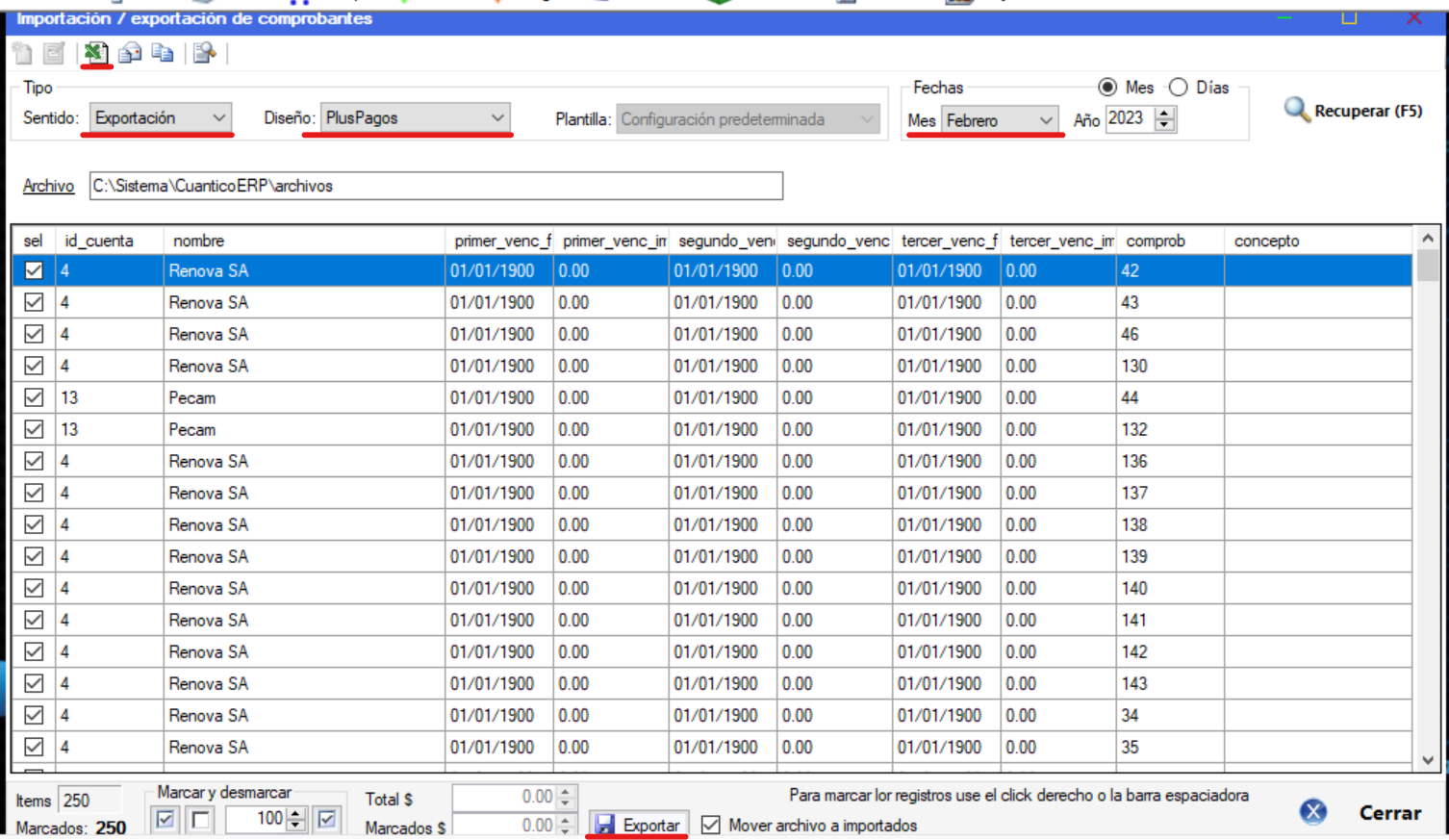Image resolution: width=1449 pixels, height=840 pixels.
Task: Click the print preview magnifier toolbar icon
Action: [x=204, y=53]
